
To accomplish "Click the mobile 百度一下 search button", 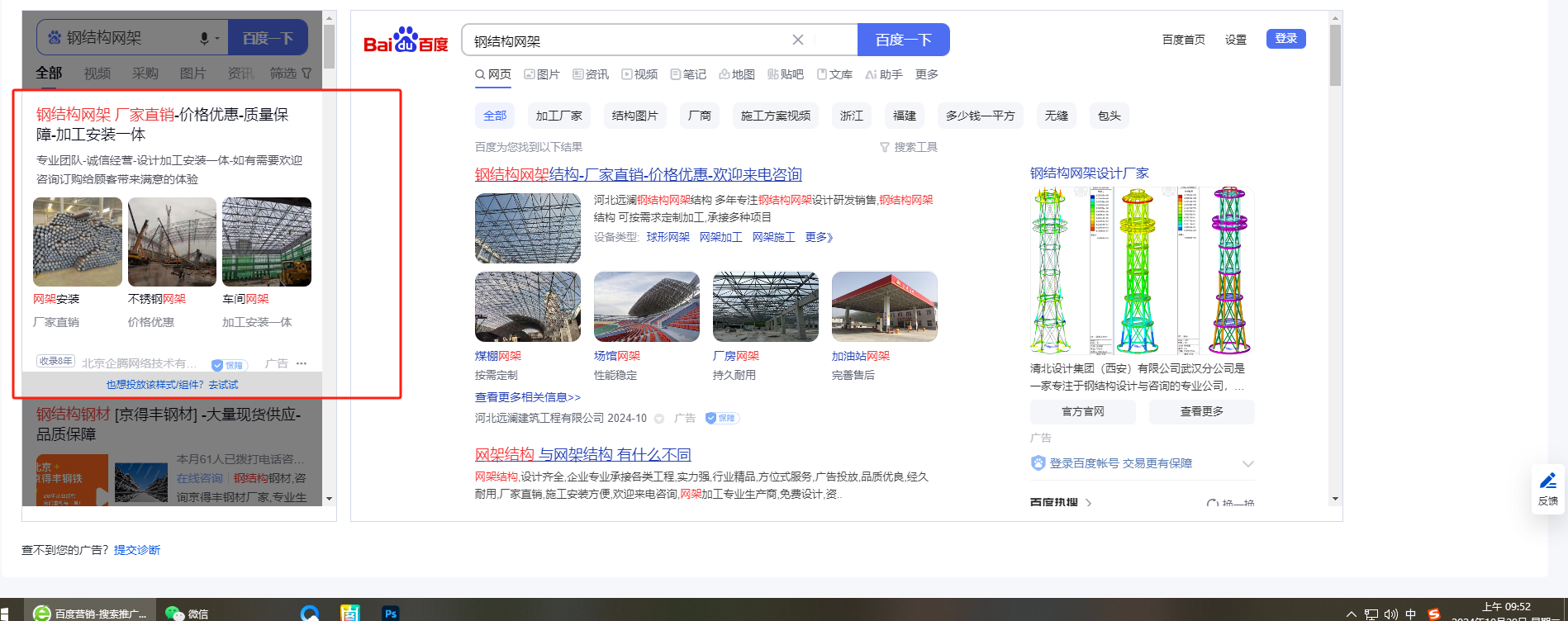I will (x=268, y=38).
